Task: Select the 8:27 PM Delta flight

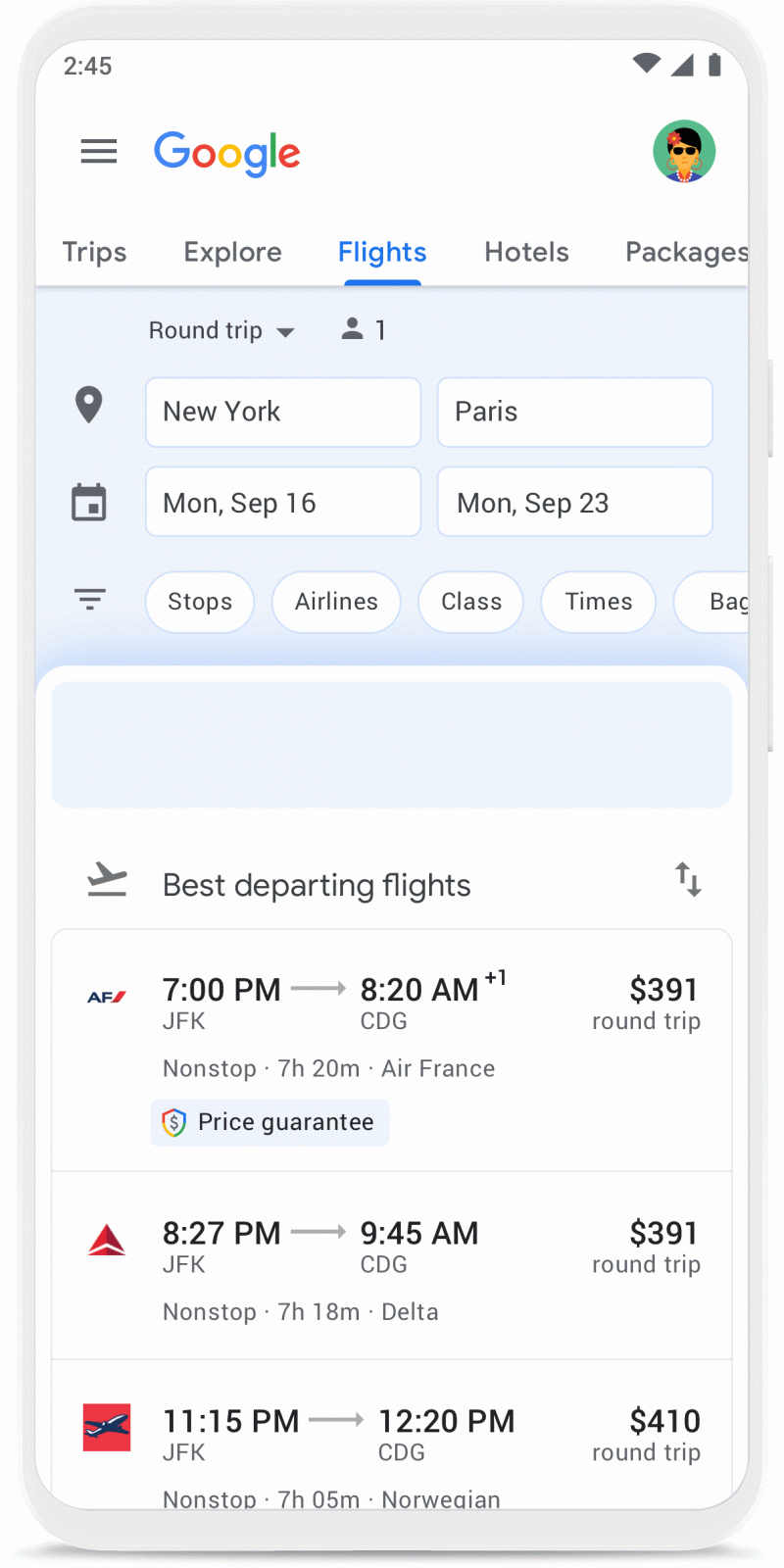Action: [392, 1264]
